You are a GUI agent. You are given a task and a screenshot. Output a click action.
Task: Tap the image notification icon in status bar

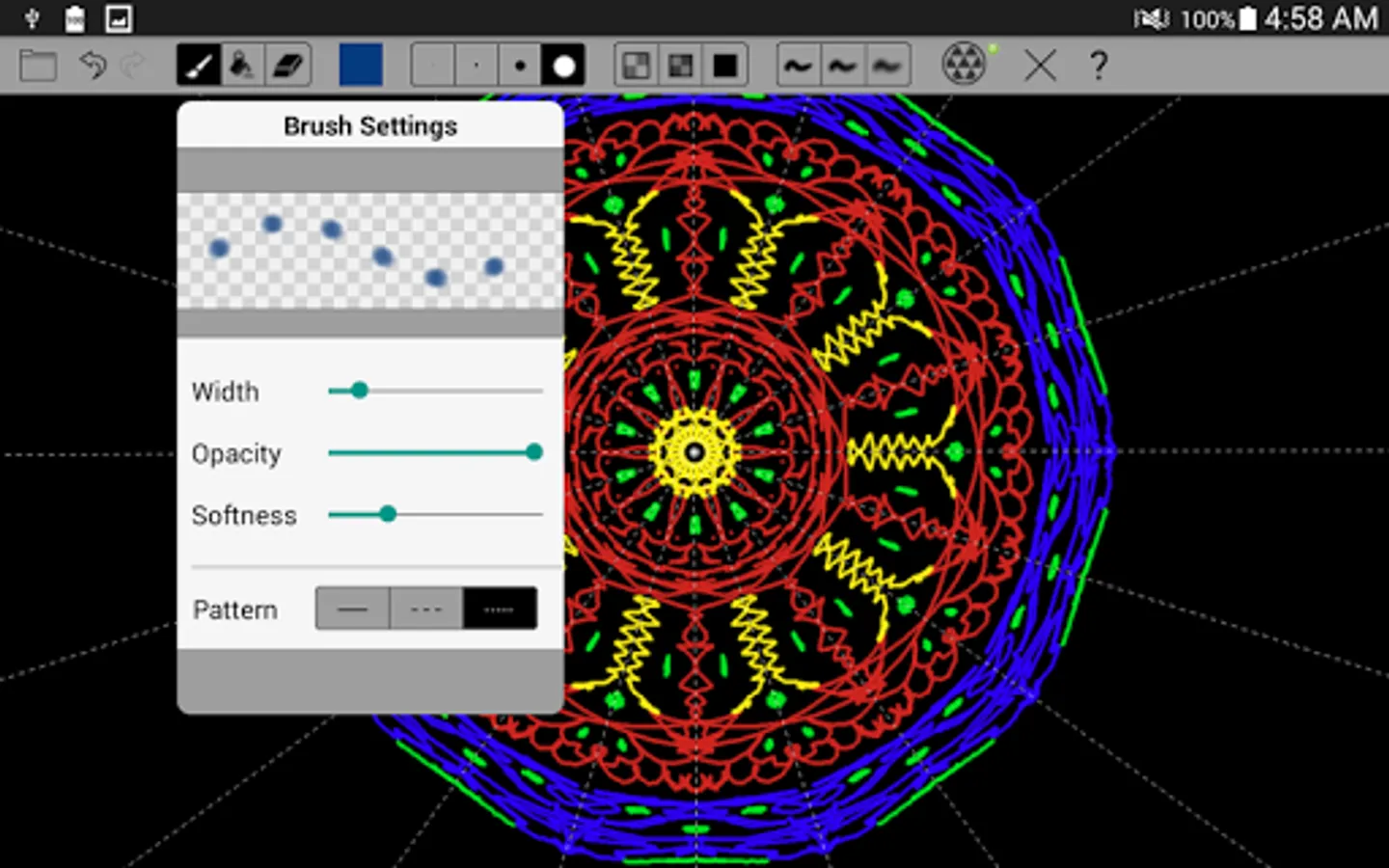[x=119, y=18]
